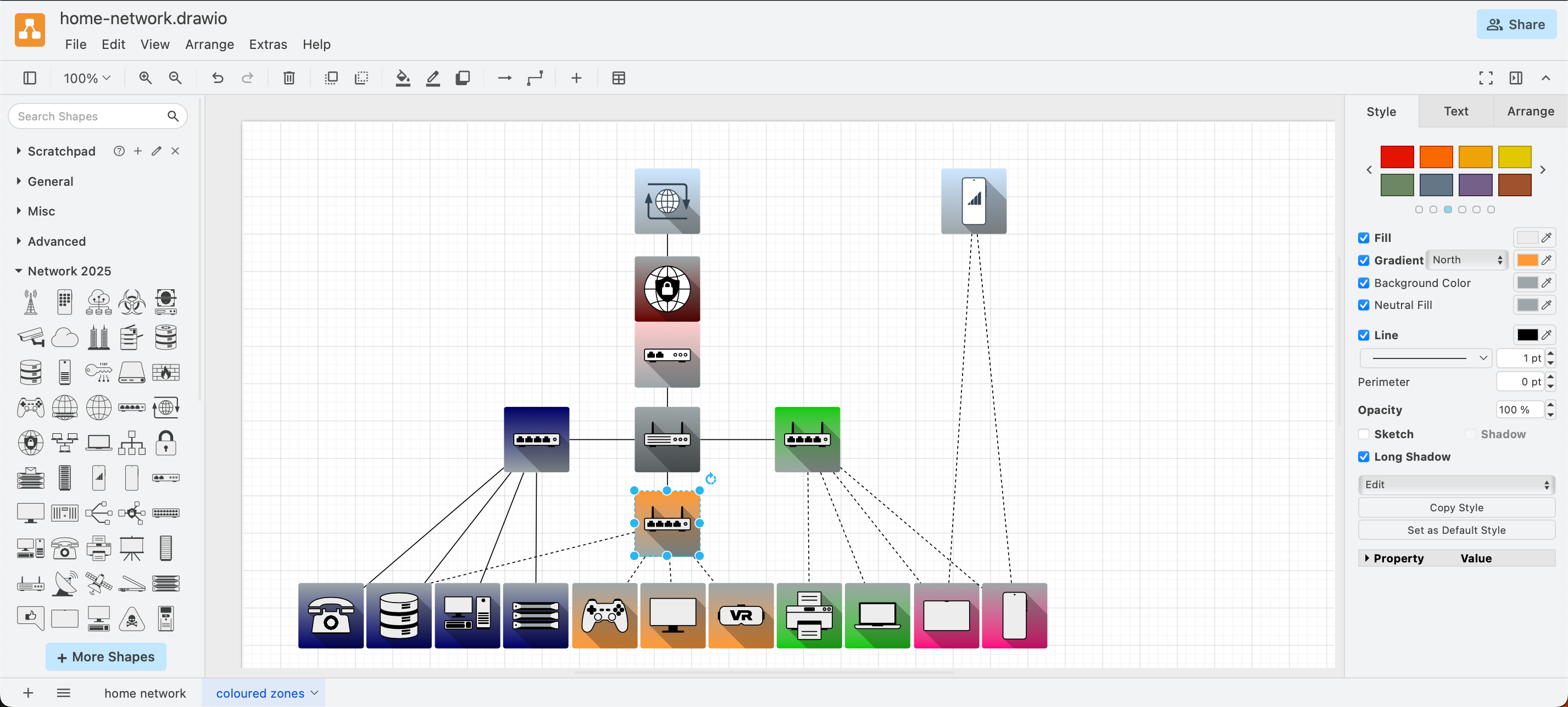
Task: Switch to the Arrange tab on the right panel
Action: 1530,111
